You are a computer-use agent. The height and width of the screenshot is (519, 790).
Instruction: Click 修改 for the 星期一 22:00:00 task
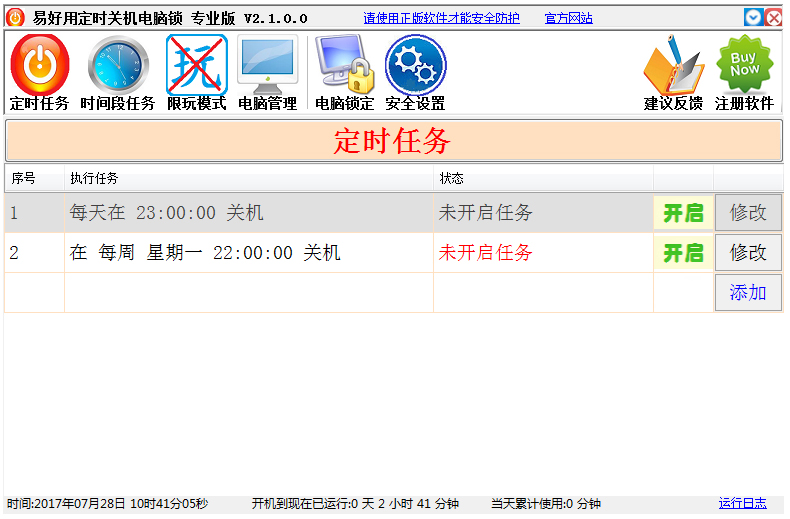[x=748, y=252]
